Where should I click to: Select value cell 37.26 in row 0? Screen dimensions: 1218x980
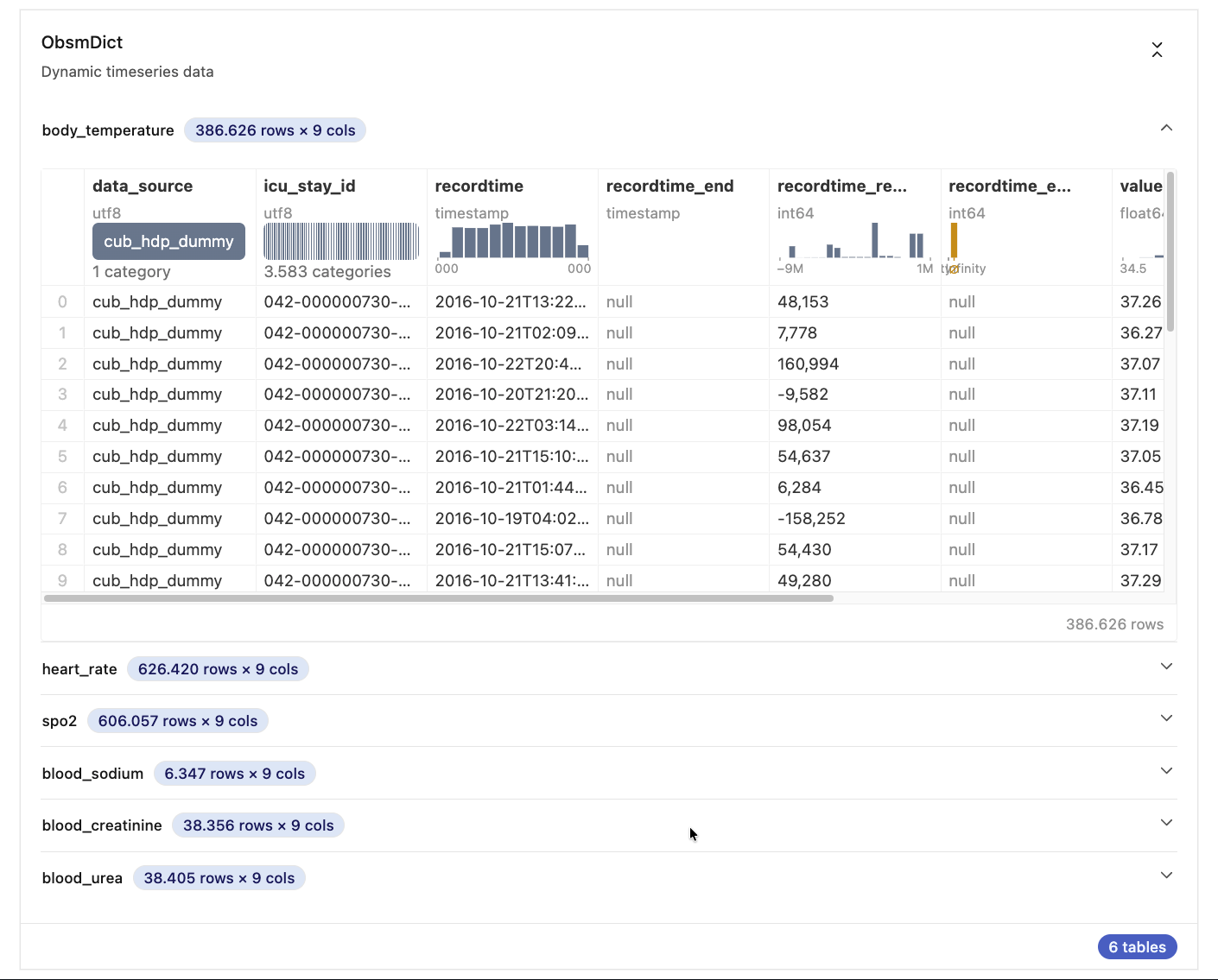[1140, 302]
